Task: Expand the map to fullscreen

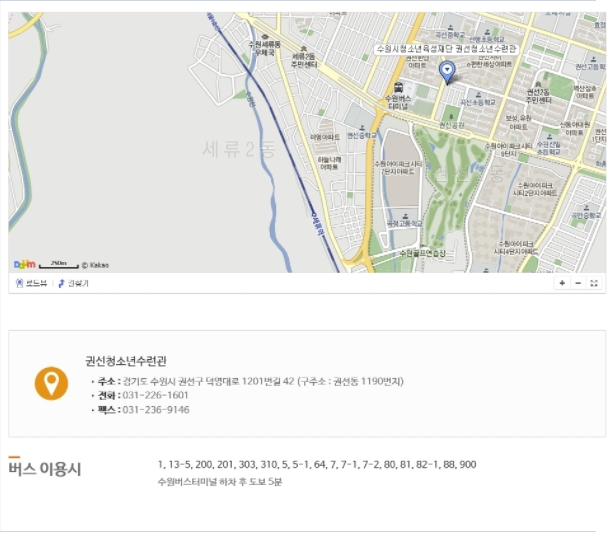Action: point(594,284)
